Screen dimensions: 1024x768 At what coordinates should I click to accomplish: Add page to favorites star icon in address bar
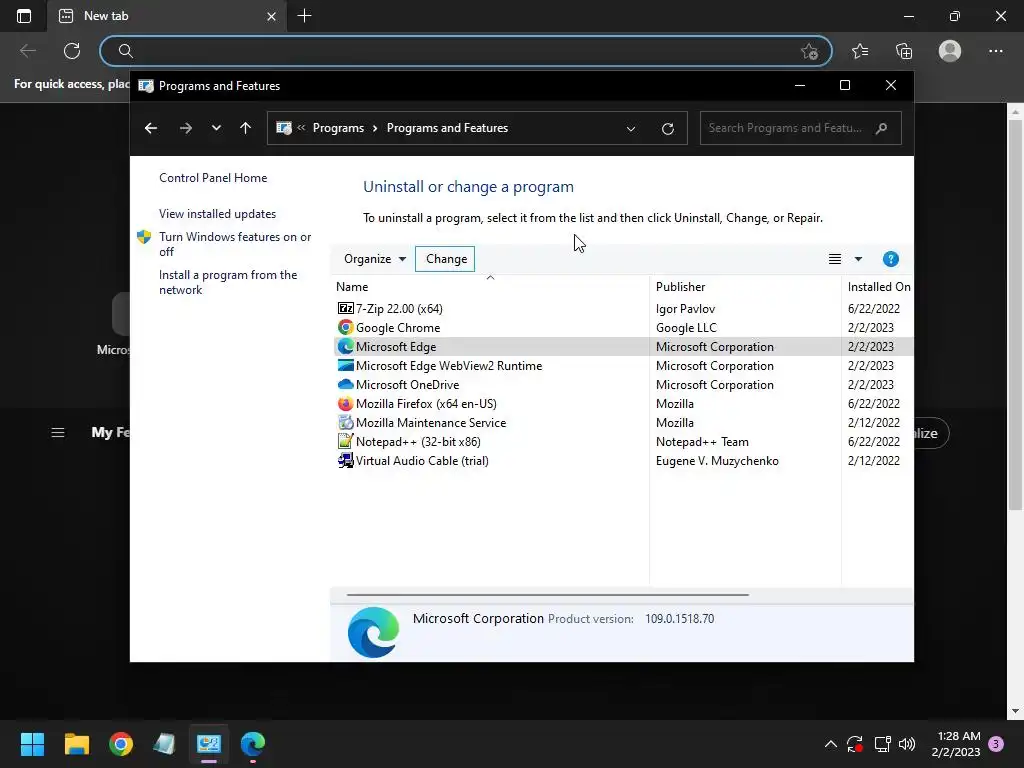pyautogui.click(x=809, y=51)
